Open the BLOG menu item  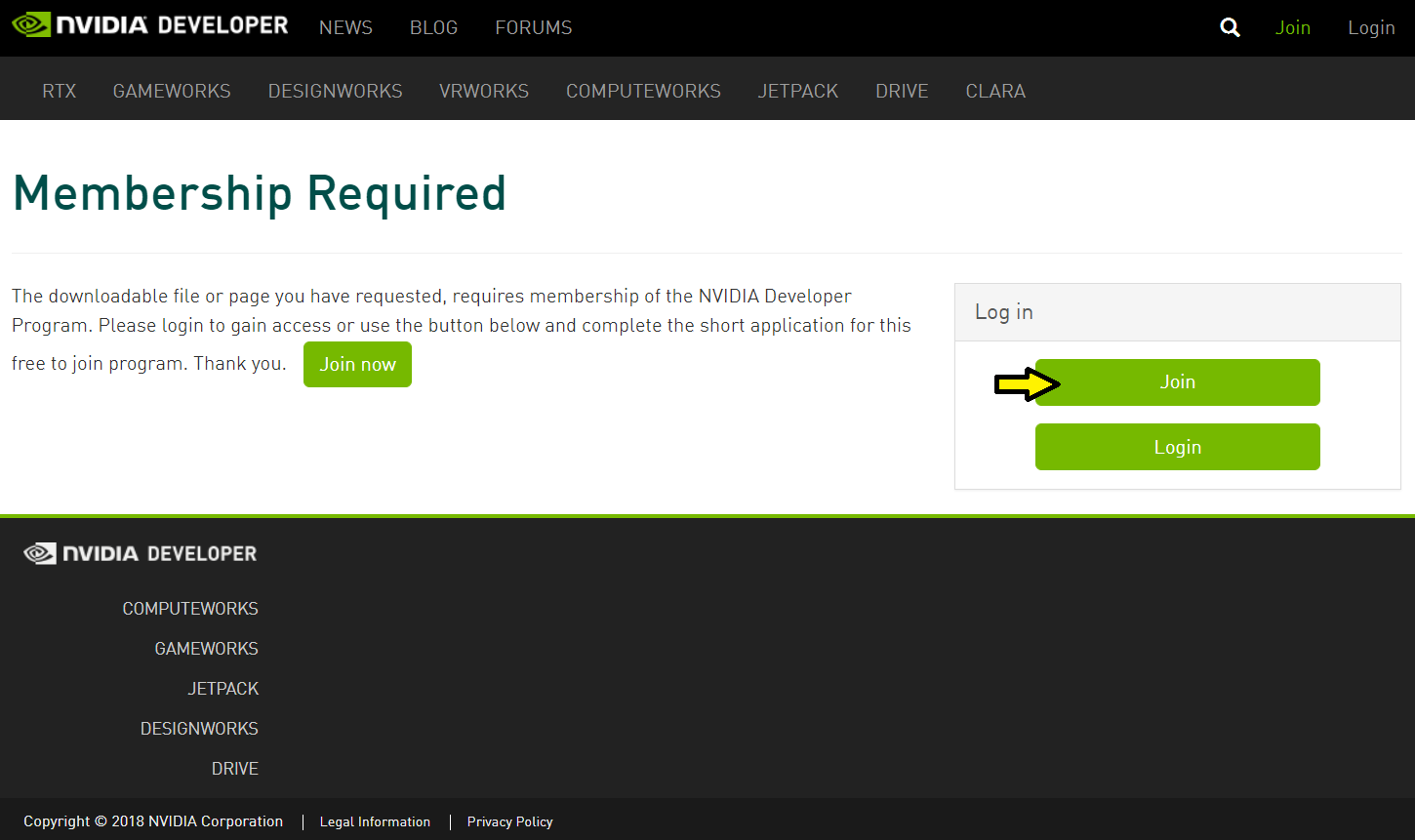tap(433, 27)
